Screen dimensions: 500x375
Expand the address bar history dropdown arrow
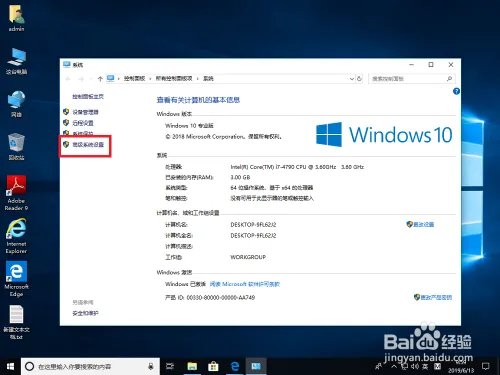tap(351, 79)
